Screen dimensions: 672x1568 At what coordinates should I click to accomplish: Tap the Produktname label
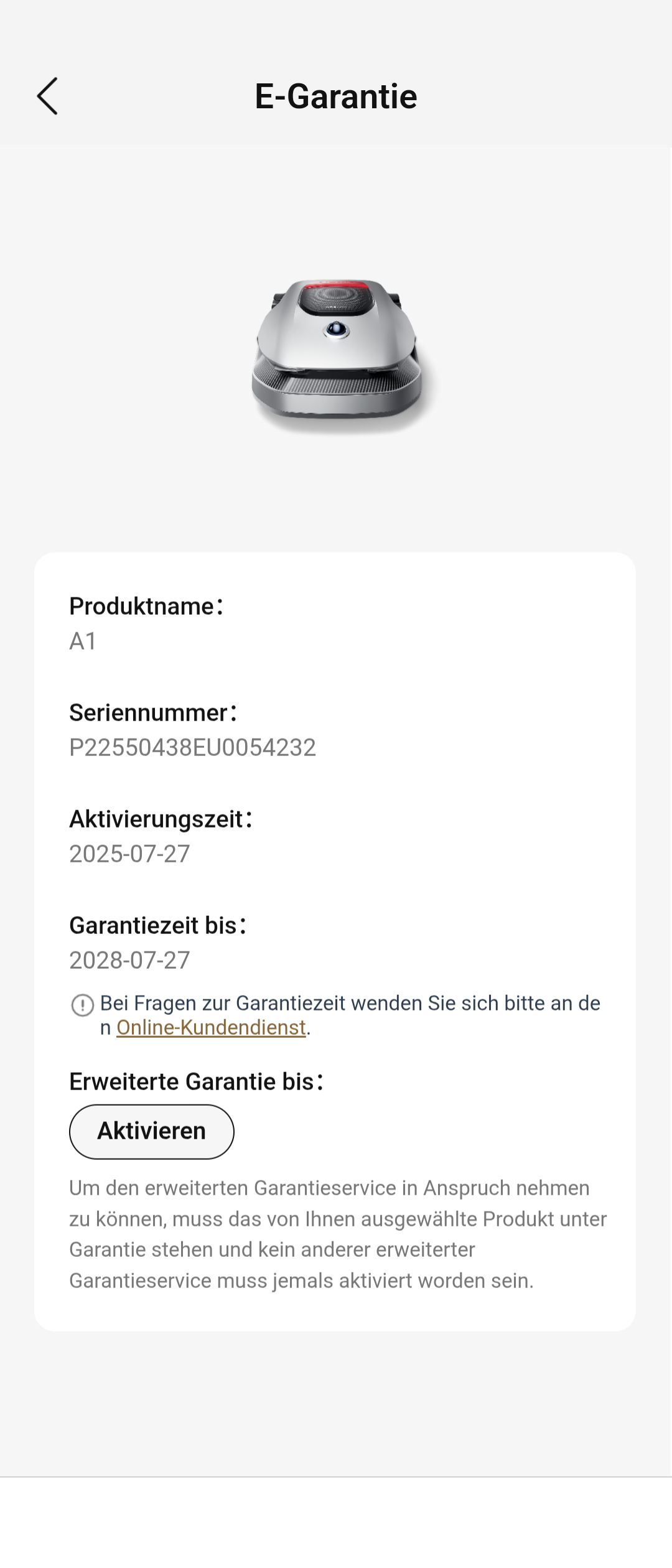click(x=146, y=606)
